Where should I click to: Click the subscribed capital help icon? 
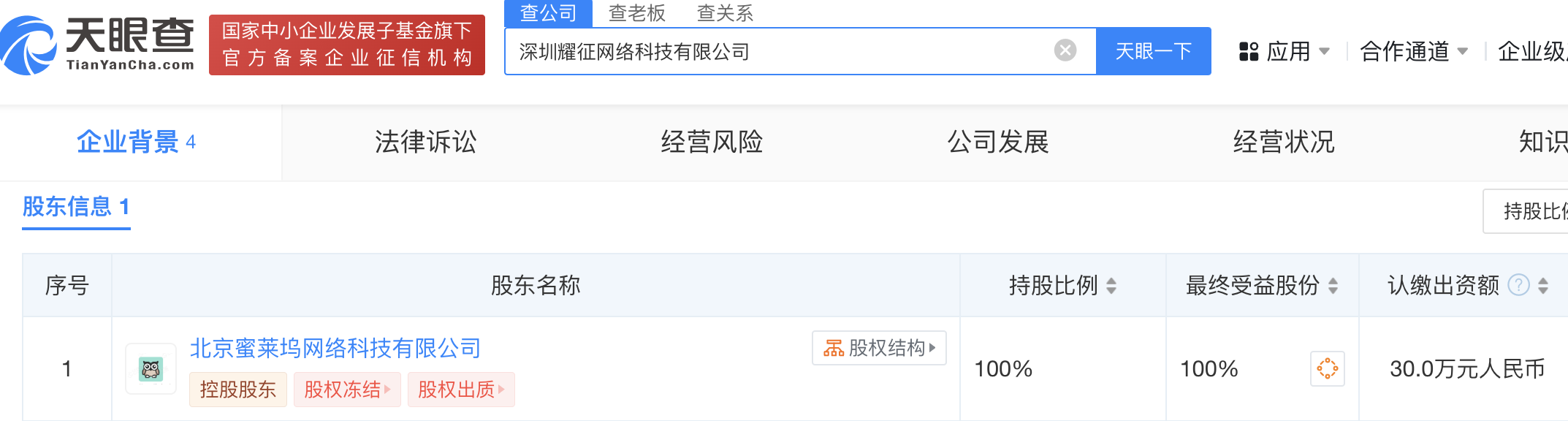1518,285
